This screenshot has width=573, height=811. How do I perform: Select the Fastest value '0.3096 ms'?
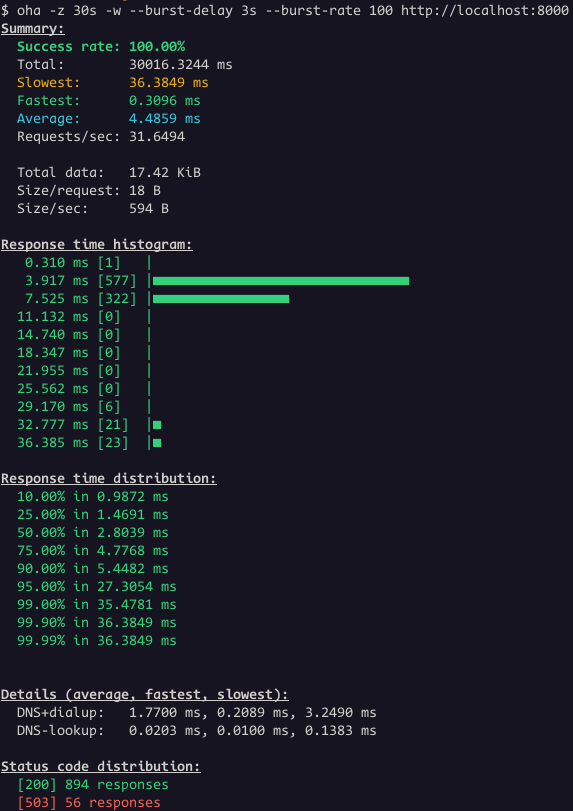164,100
